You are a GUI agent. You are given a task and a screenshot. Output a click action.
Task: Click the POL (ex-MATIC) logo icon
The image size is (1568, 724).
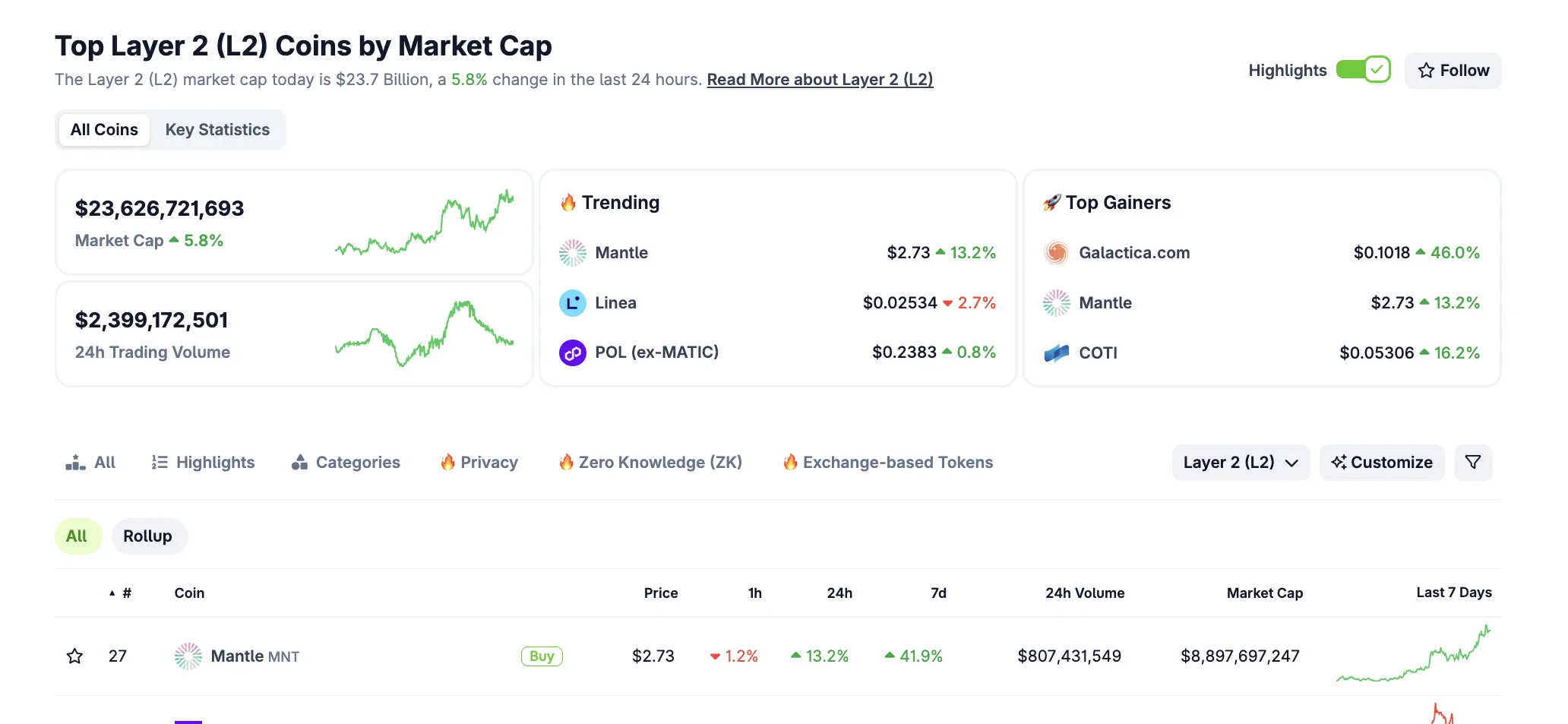pyautogui.click(x=572, y=353)
